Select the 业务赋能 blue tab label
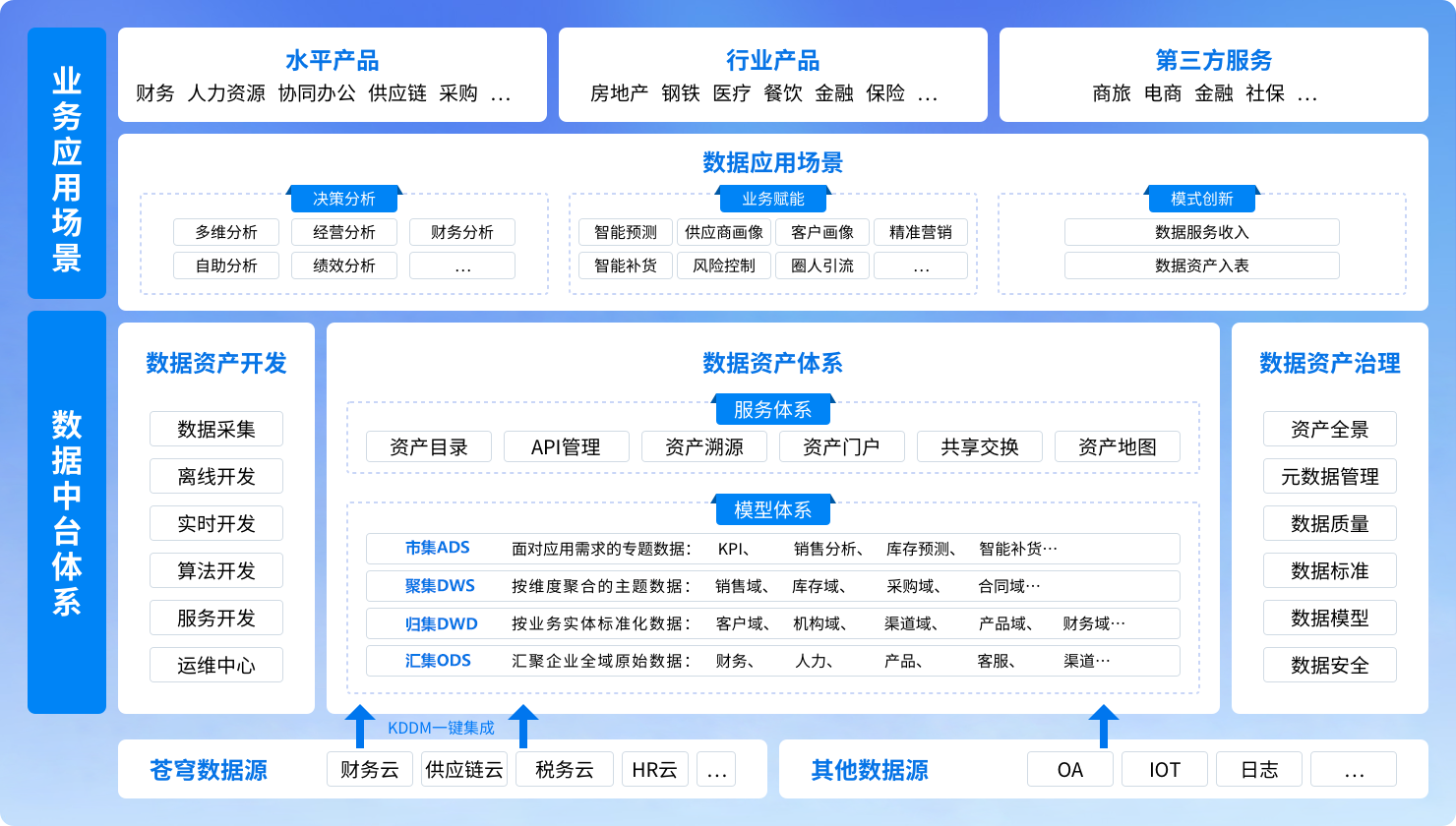The image size is (1456, 826). pyautogui.click(x=773, y=199)
